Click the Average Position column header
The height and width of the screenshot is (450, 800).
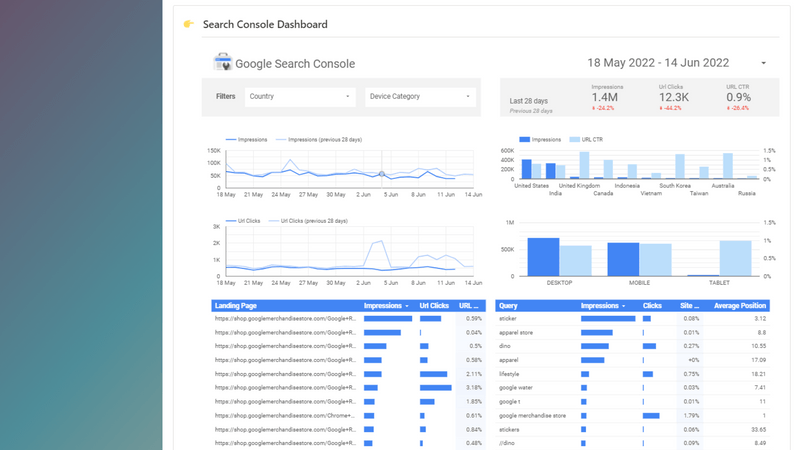click(x=740, y=306)
